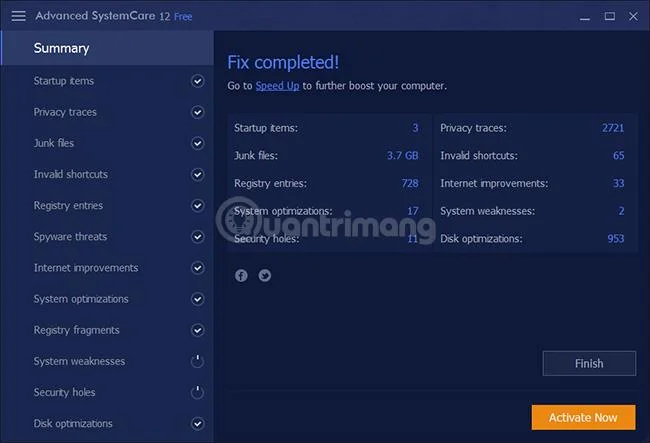Click the orange Activate Now button
The image size is (650, 443).
tap(583, 417)
